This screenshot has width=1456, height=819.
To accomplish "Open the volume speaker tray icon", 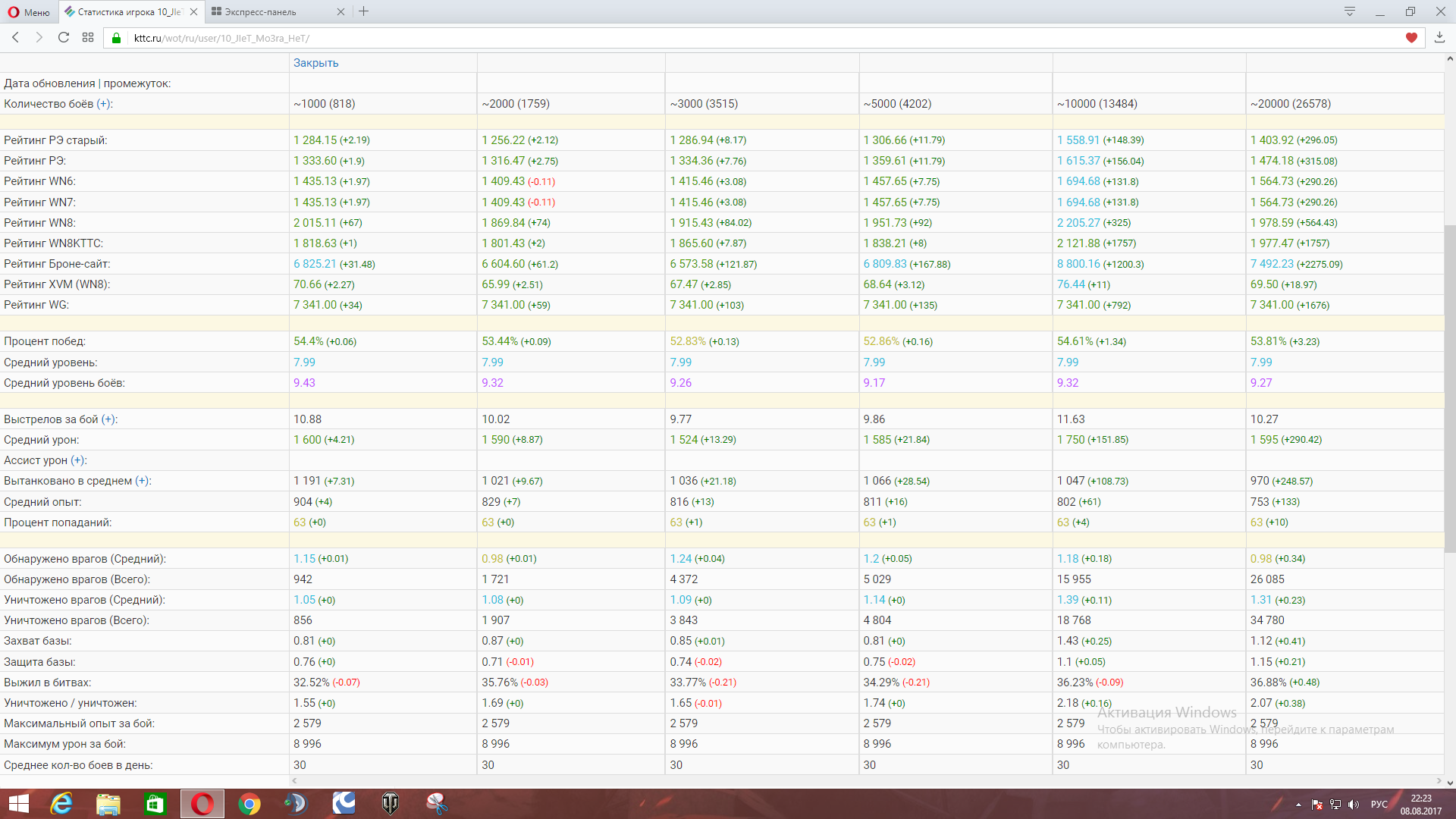I will click(x=1354, y=805).
